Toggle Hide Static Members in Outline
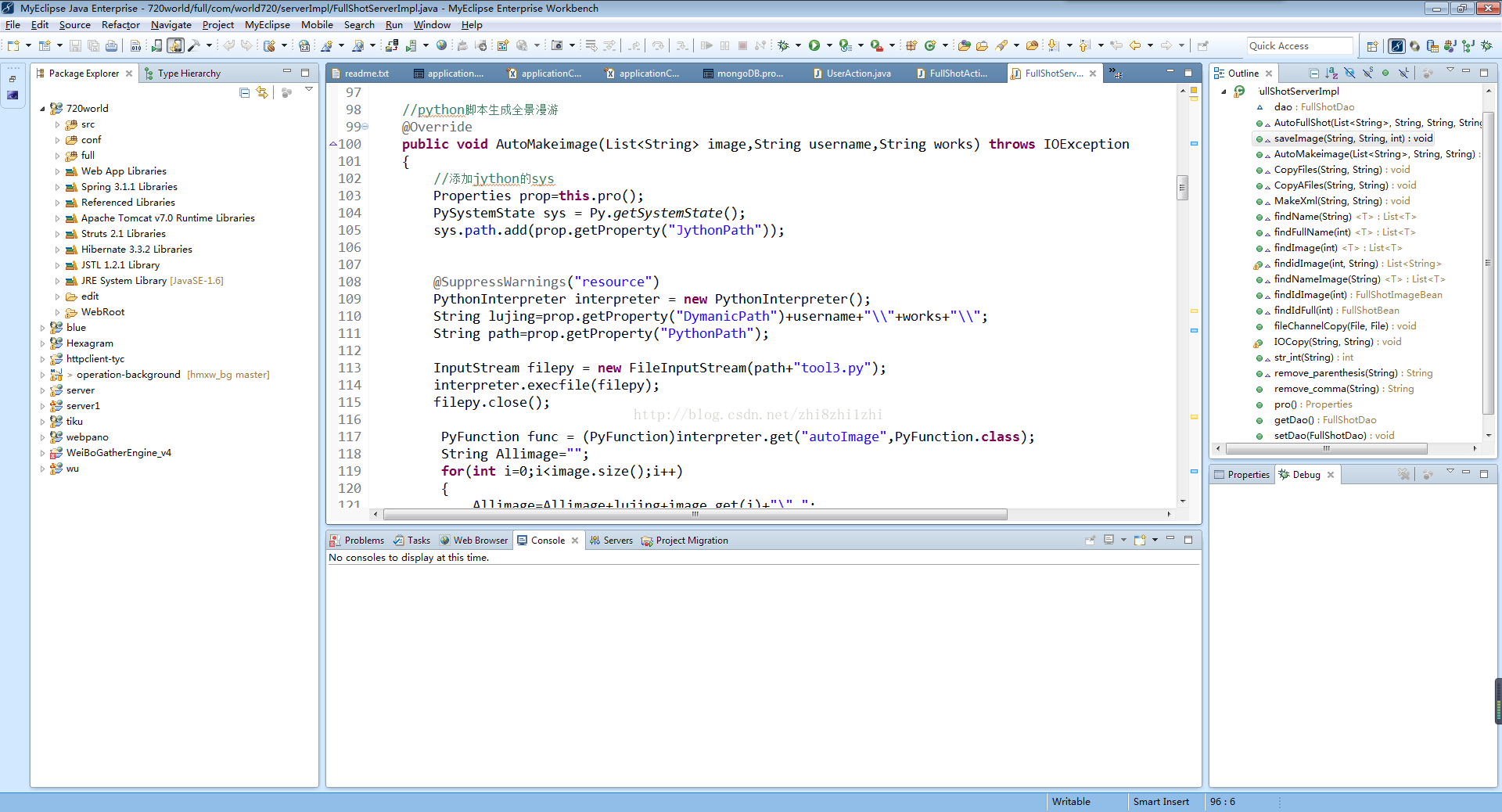 [x=1367, y=73]
